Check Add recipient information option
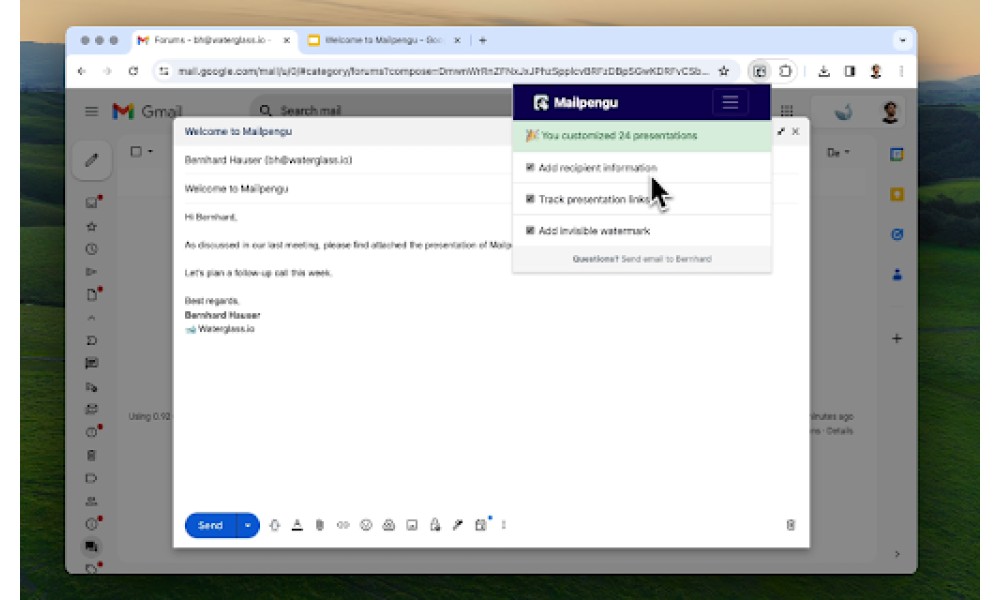Image resolution: width=1000 pixels, height=600 pixels. point(529,167)
